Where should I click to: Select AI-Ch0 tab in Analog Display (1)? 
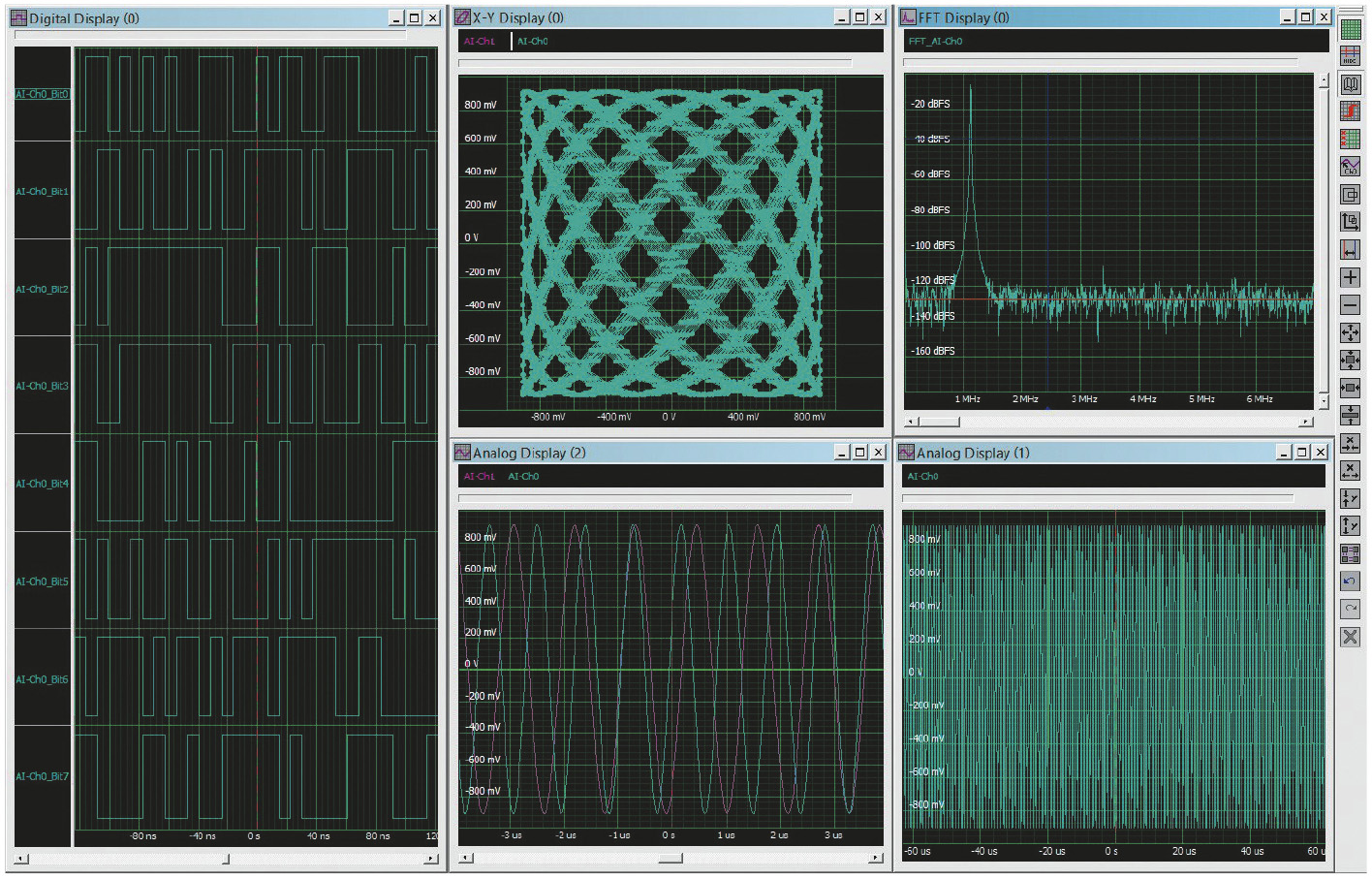(x=922, y=476)
